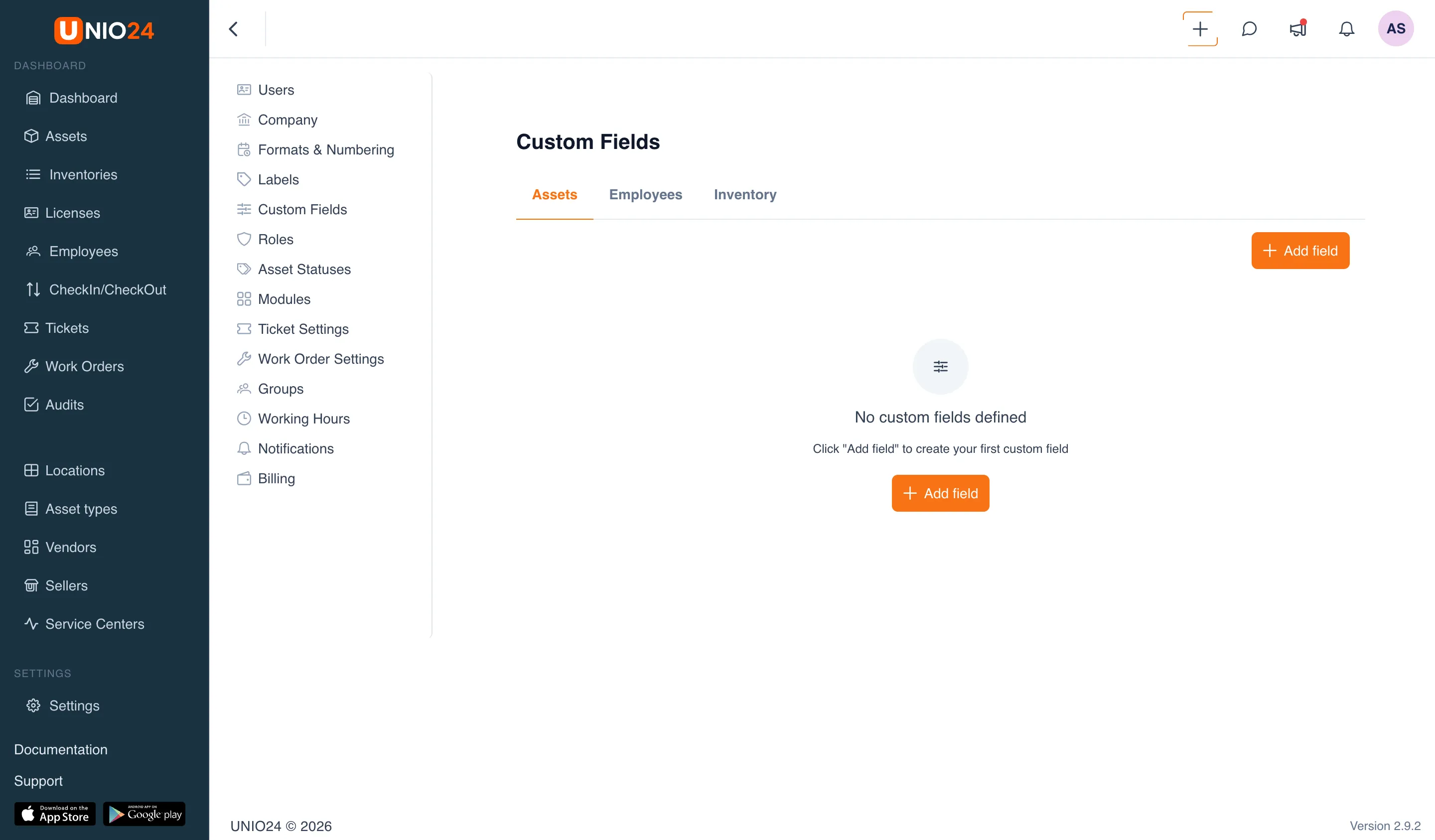This screenshot has width=1435, height=840.
Task: Click the back chevron arrow
Action: point(234,29)
